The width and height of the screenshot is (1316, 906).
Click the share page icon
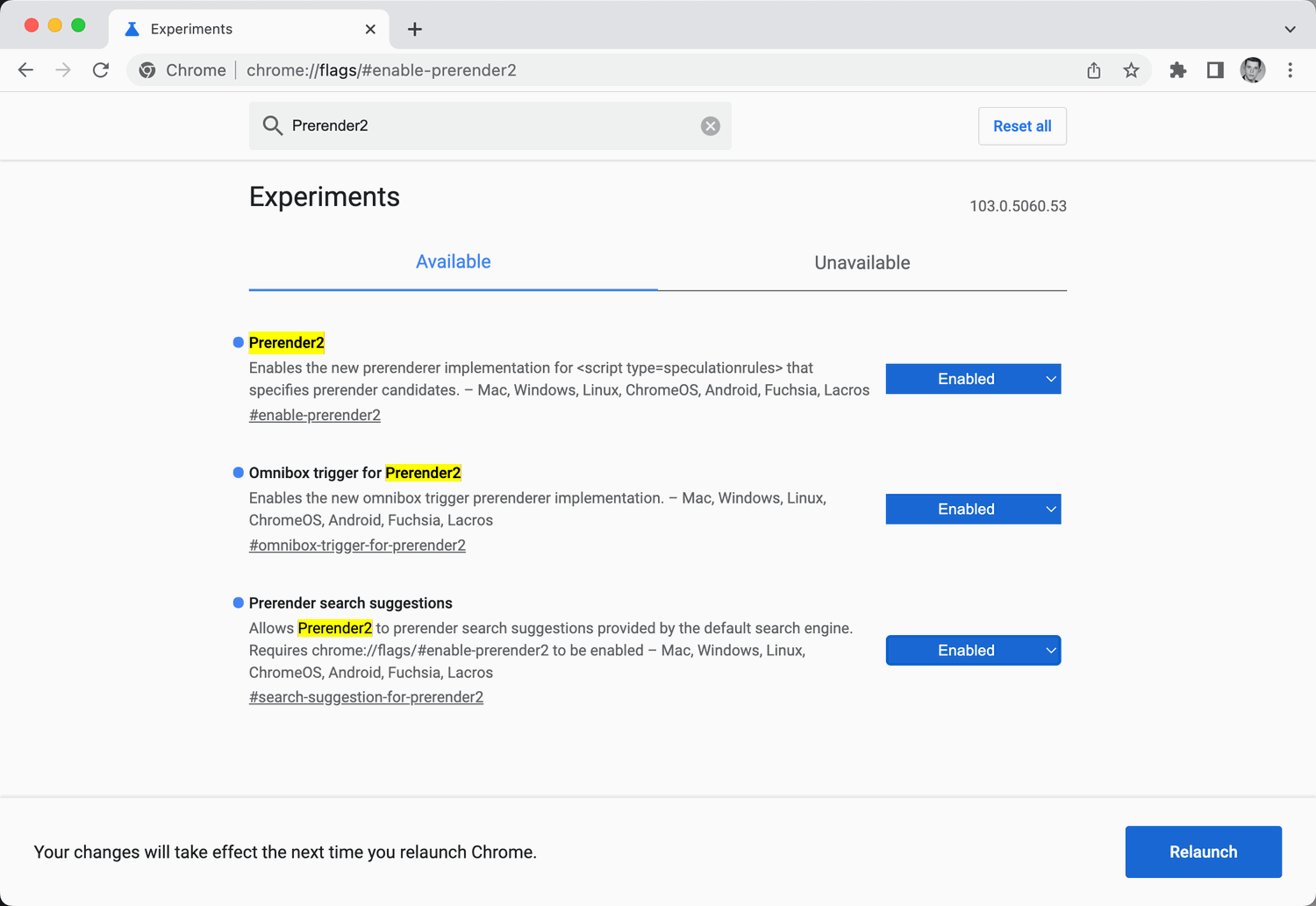pyautogui.click(x=1094, y=70)
